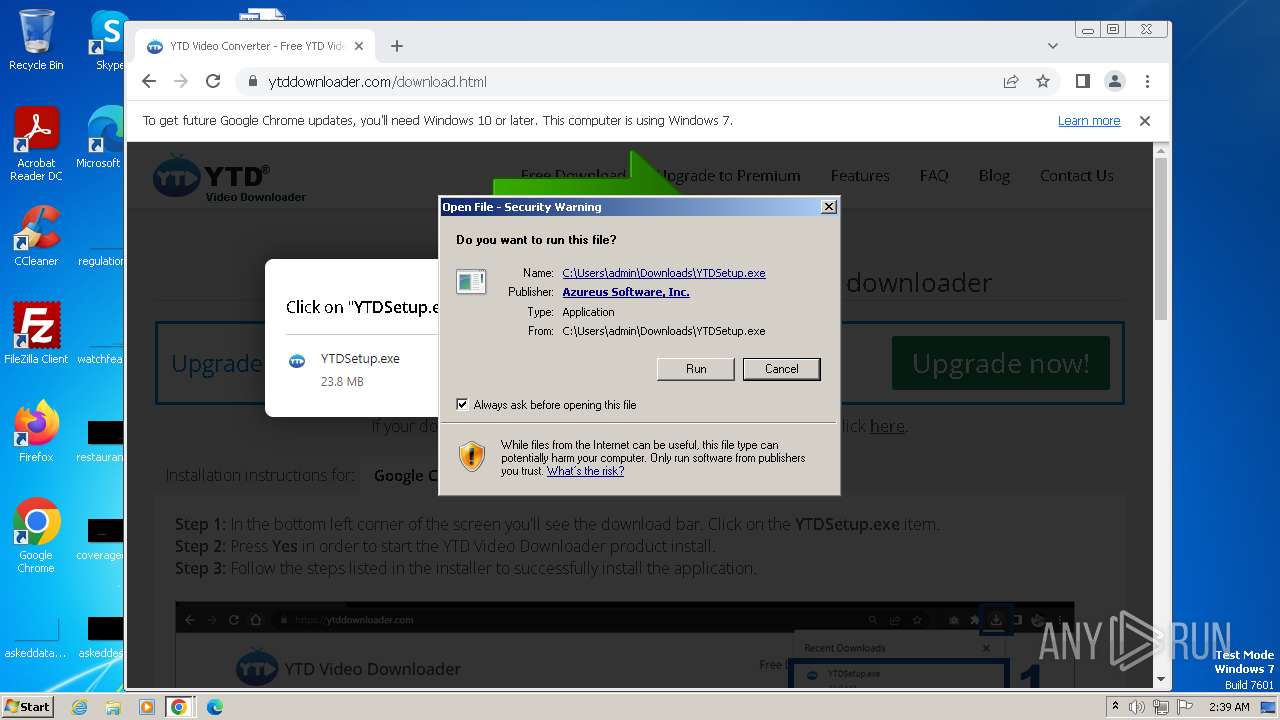Open publisher Azureus Software, Inc. link
Viewport: 1280px width, 720px height.
click(x=626, y=292)
